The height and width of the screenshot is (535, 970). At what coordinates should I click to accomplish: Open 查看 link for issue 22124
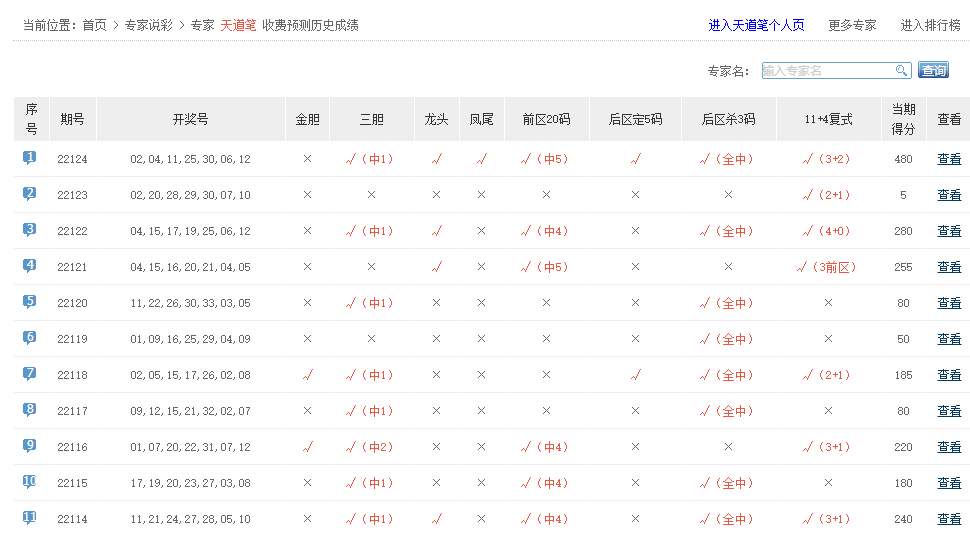point(948,159)
